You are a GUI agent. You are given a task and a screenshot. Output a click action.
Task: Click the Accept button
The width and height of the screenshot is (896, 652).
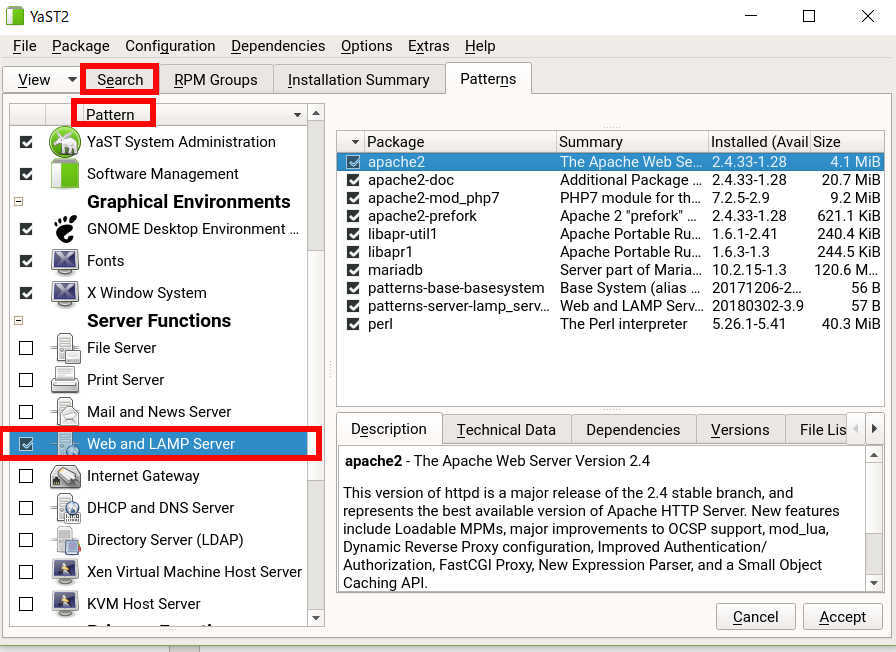[x=842, y=617]
